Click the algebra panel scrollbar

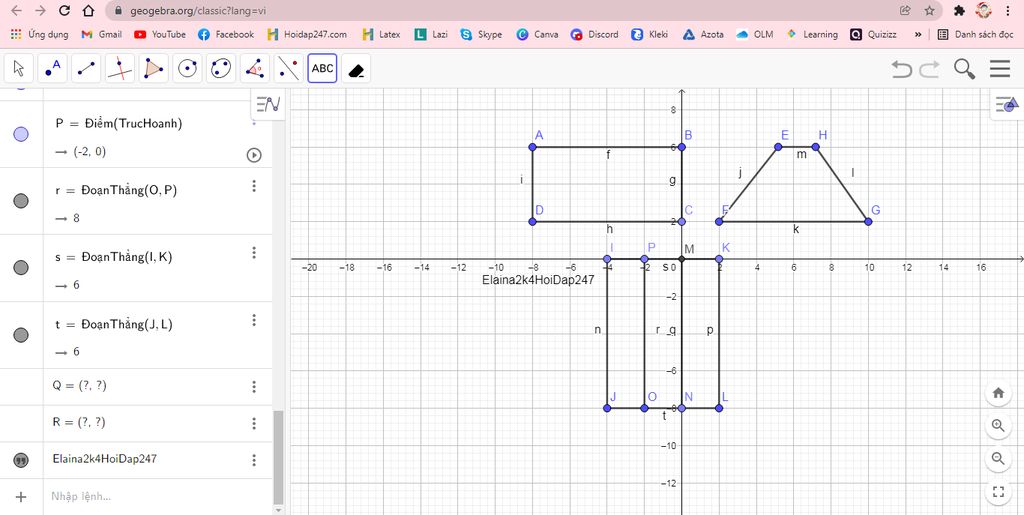[x=279, y=457]
